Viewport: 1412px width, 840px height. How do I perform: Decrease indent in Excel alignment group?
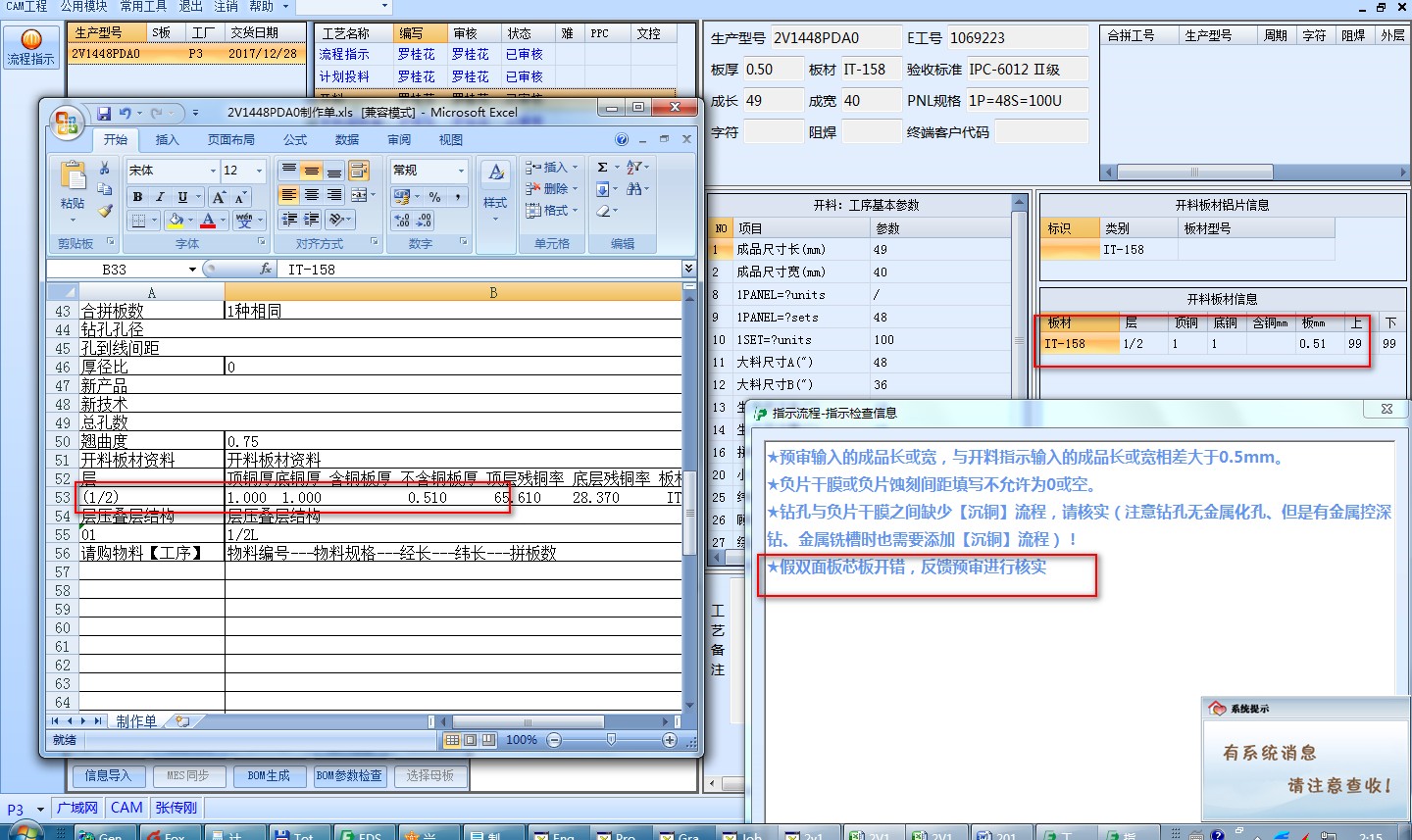289,220
